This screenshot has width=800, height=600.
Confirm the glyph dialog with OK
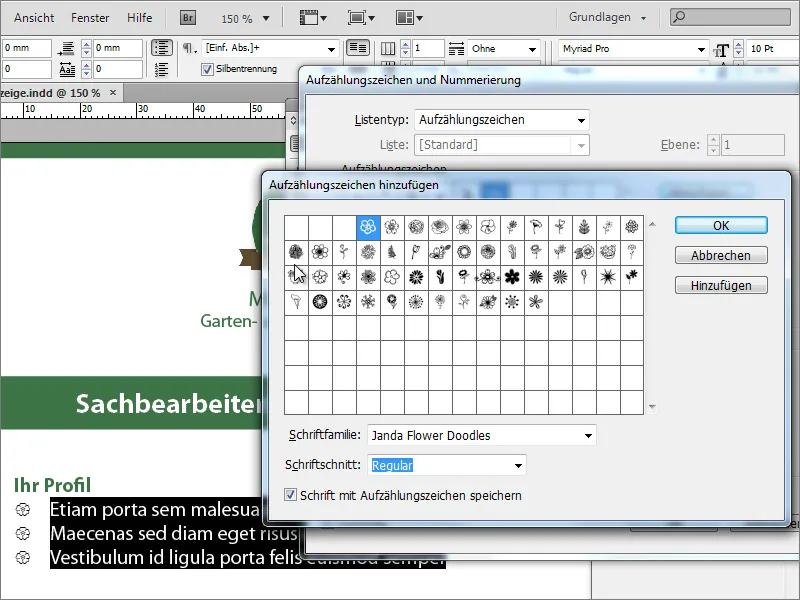(x=721, y=225)
